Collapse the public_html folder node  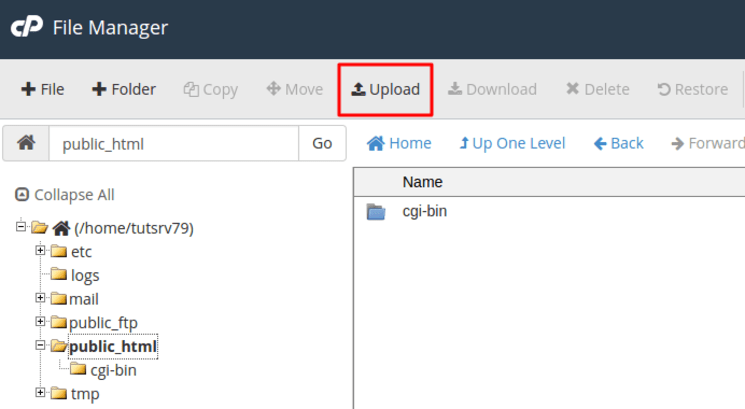40,345
